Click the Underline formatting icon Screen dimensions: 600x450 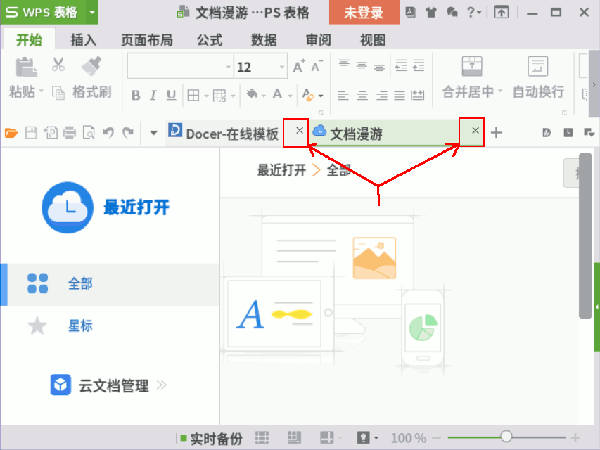(x=171, y=96)
